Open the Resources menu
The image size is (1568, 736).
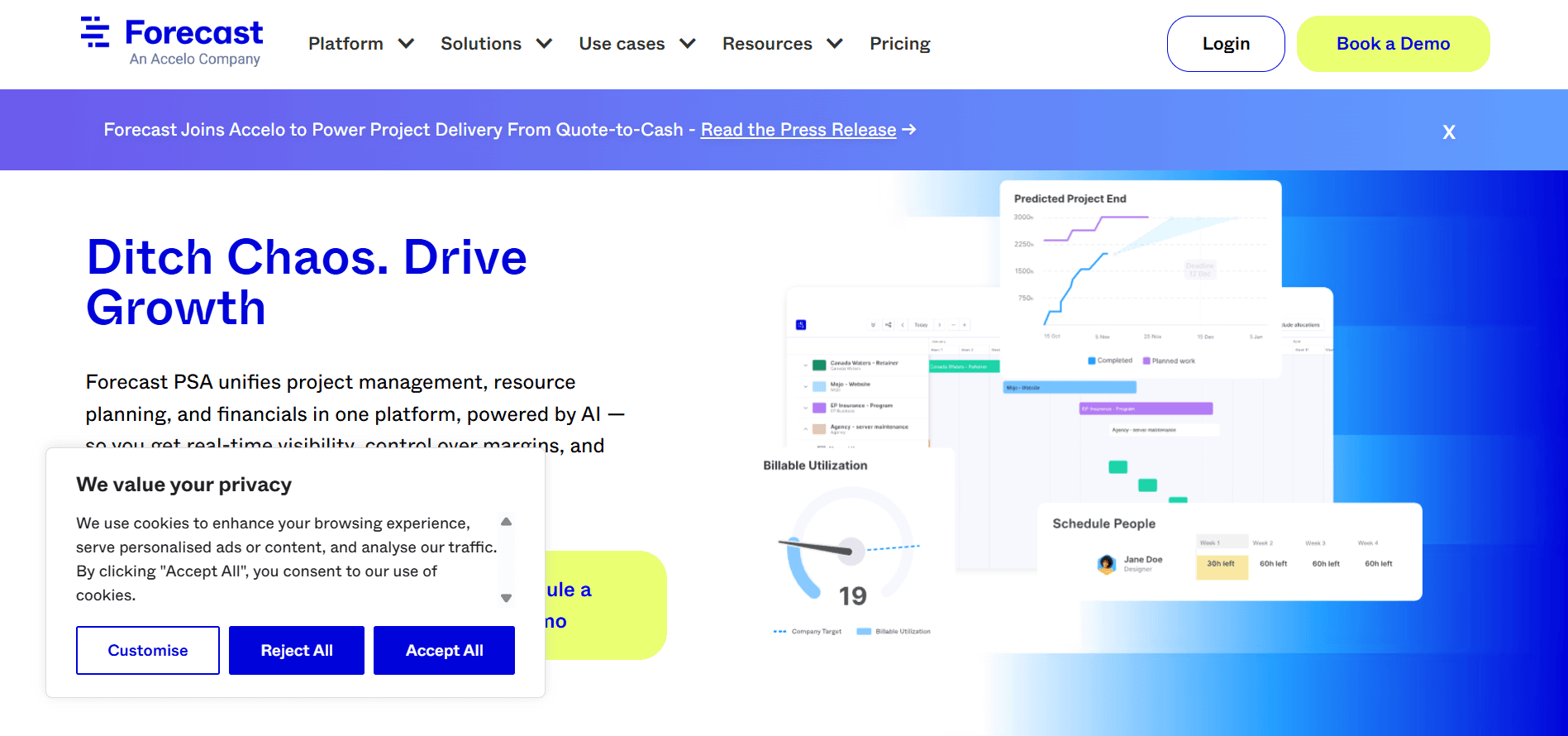click(x=767, y=44)
